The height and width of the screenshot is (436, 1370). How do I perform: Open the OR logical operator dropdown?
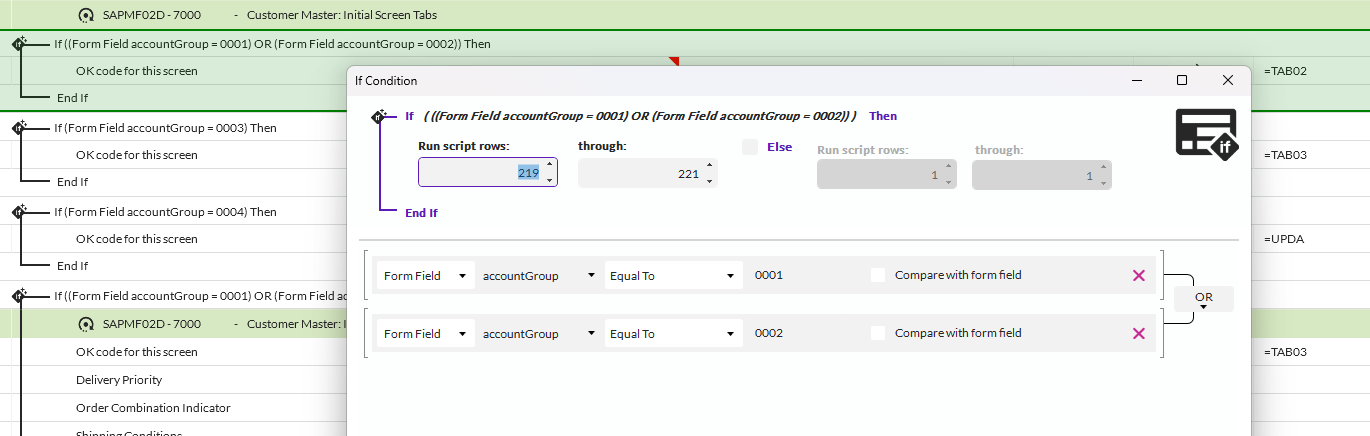pos(1204,299)
